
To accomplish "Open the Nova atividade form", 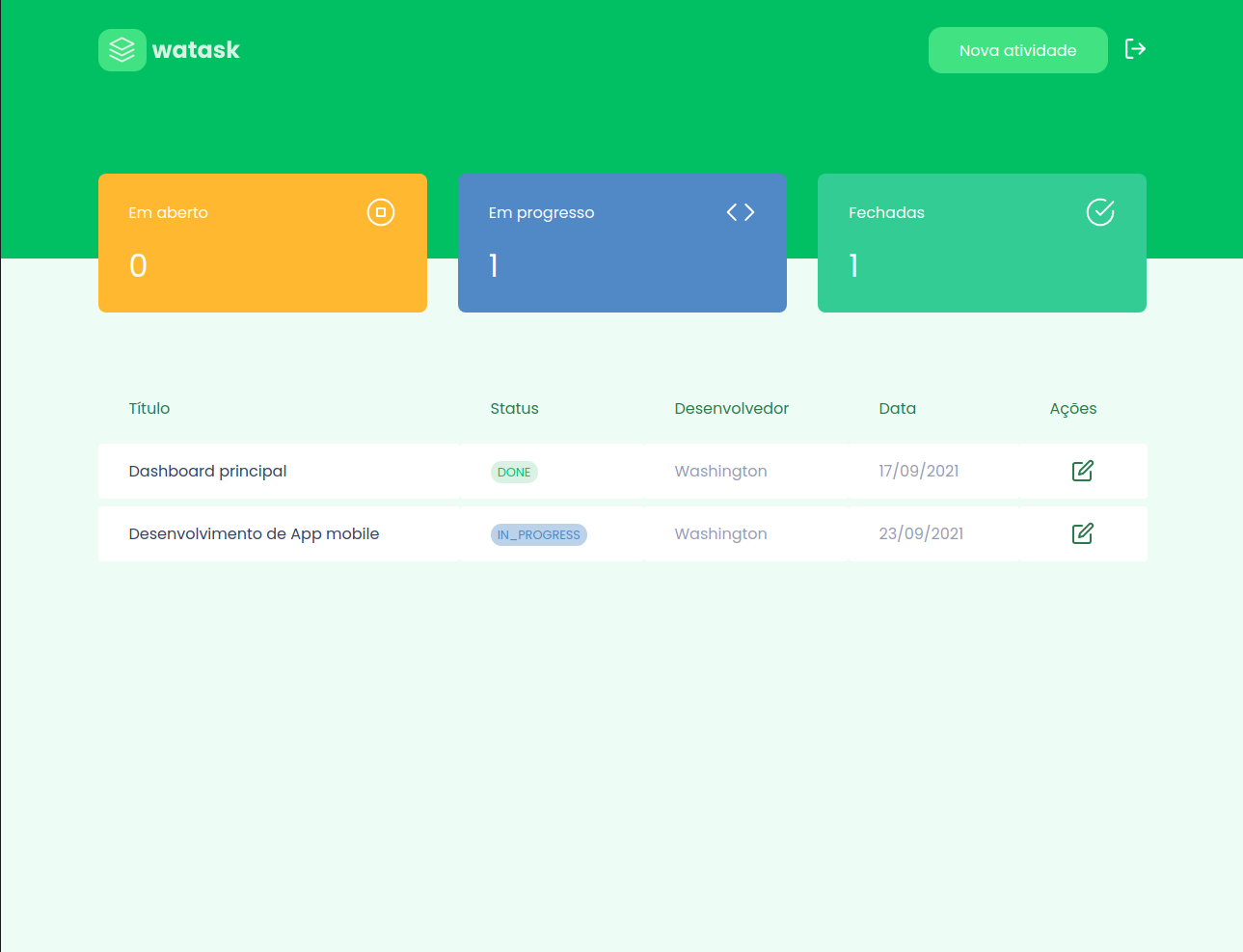I will tap(1018, 50).
